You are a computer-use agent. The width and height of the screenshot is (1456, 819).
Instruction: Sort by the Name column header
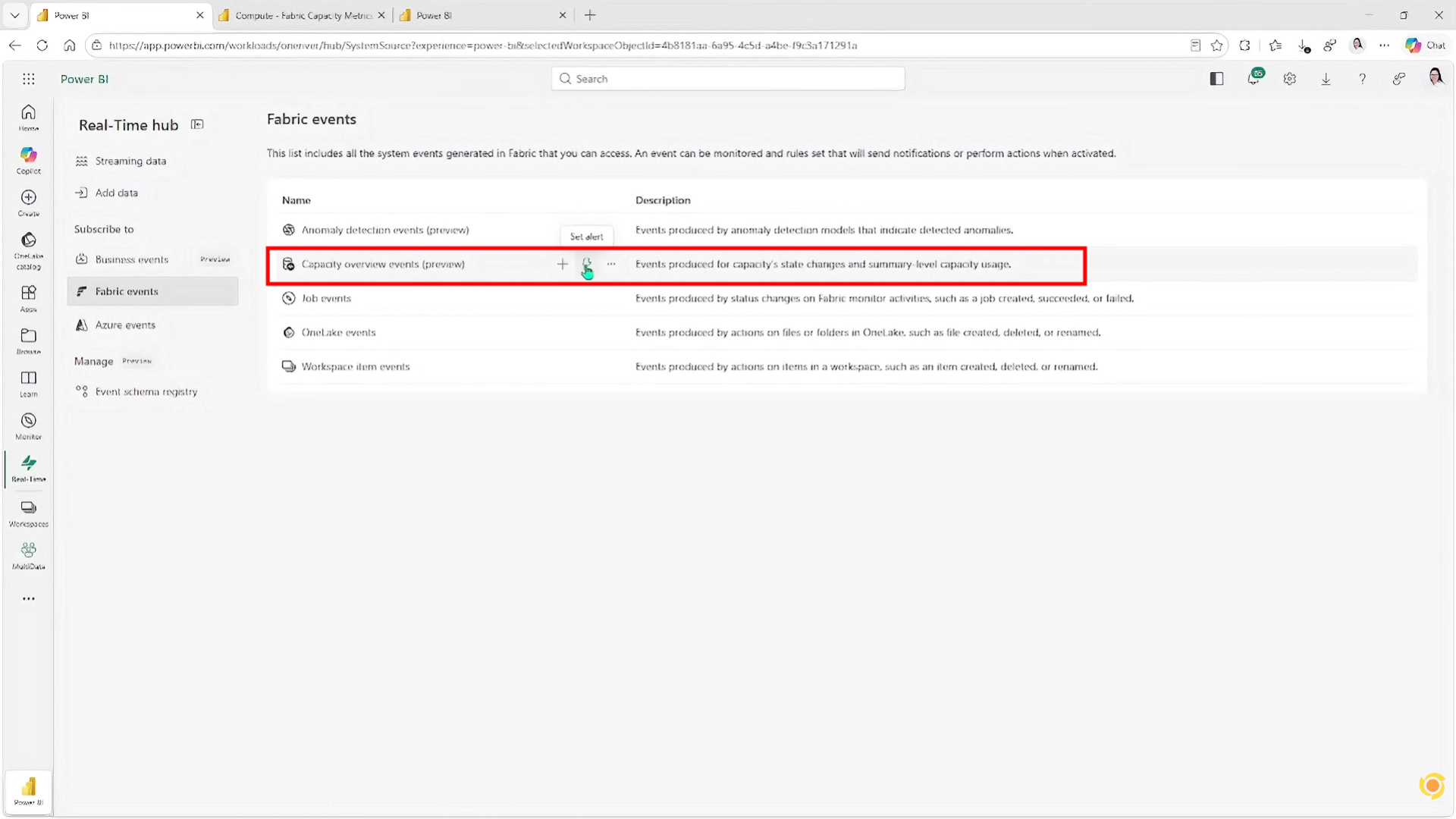tap(297, 200)
